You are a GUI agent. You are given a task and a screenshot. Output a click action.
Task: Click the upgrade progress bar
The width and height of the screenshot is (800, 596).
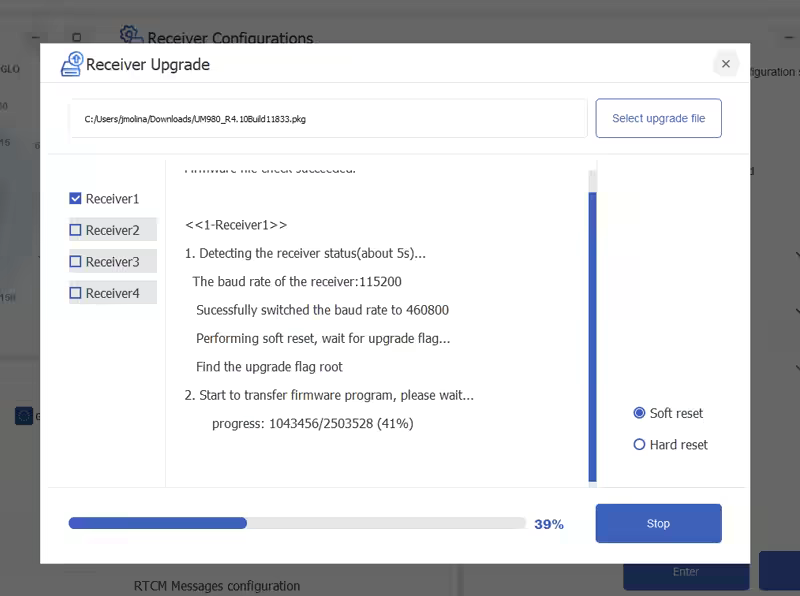[x=296, y=523]
